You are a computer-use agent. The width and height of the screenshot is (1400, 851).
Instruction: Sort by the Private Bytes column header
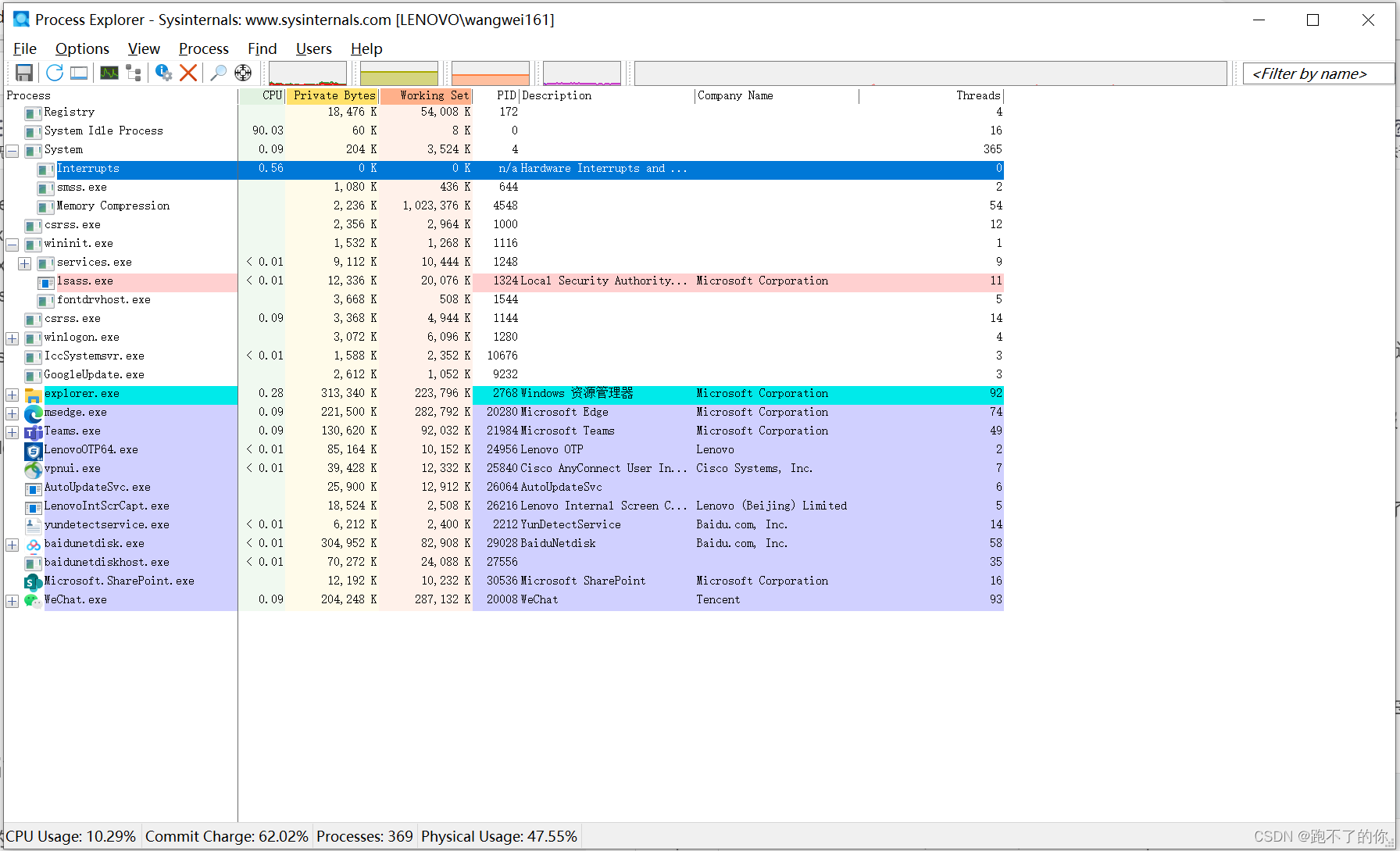tap(333, 95)
